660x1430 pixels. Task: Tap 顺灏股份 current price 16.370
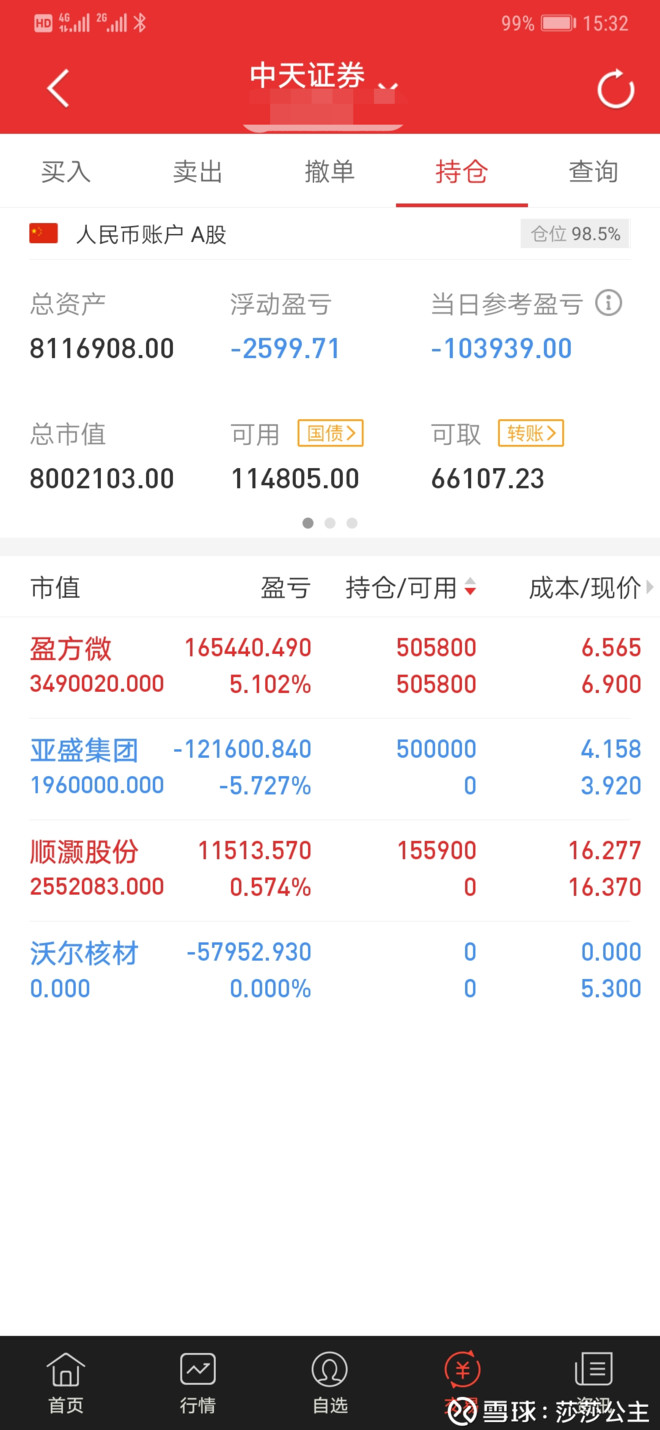click(x=605, y=887)
